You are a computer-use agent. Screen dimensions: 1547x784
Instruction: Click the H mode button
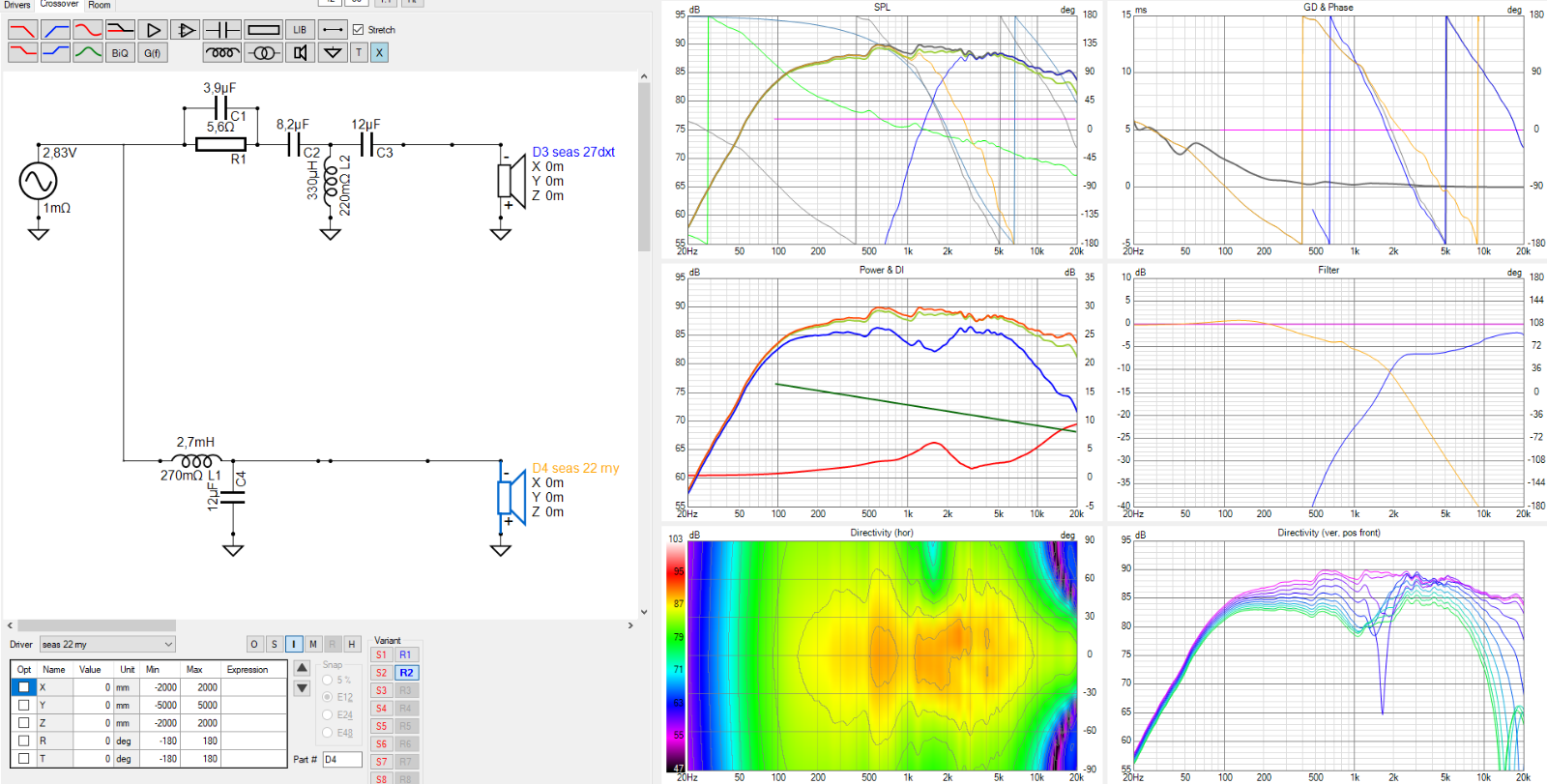(352, 644)
